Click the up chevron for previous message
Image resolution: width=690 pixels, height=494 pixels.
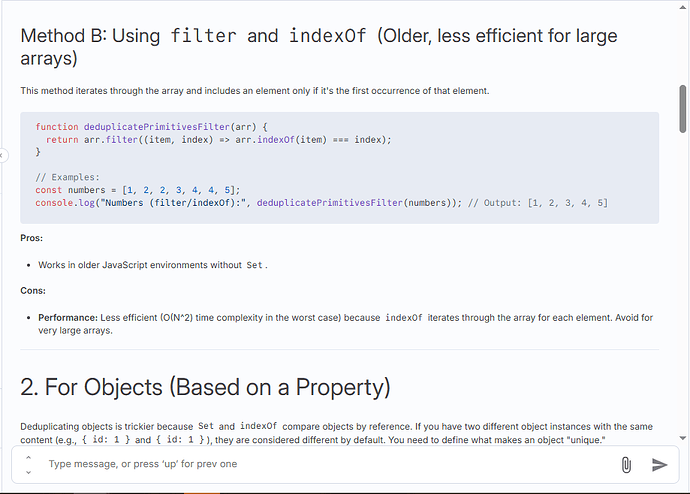(x=28, y=457)
